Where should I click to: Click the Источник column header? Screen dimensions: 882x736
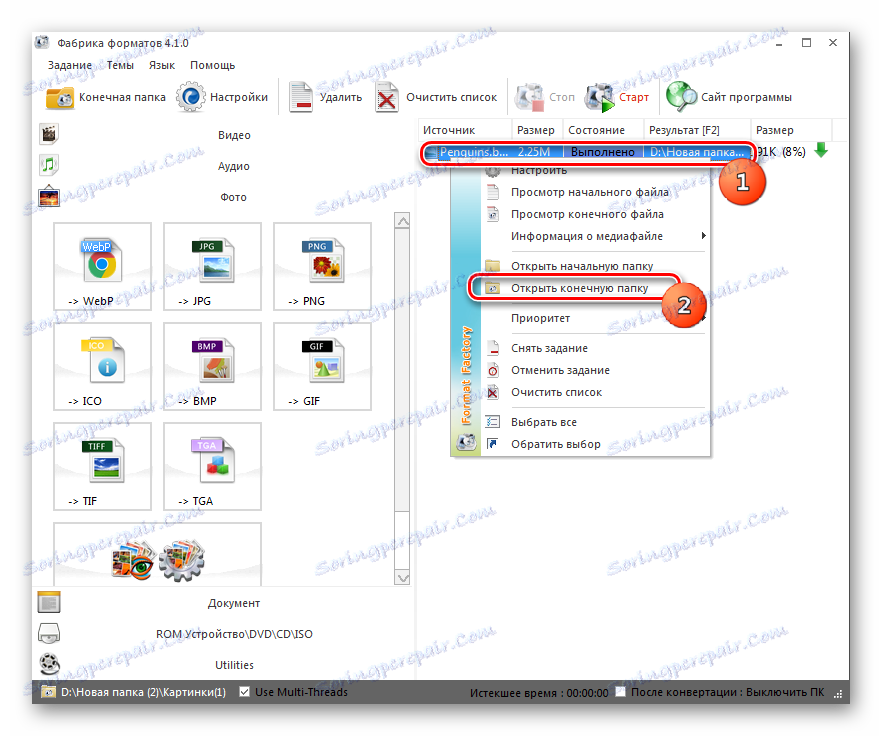(x=465, y=130)
